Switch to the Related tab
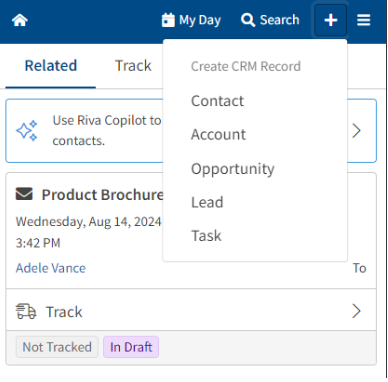 tap(51, 65)
